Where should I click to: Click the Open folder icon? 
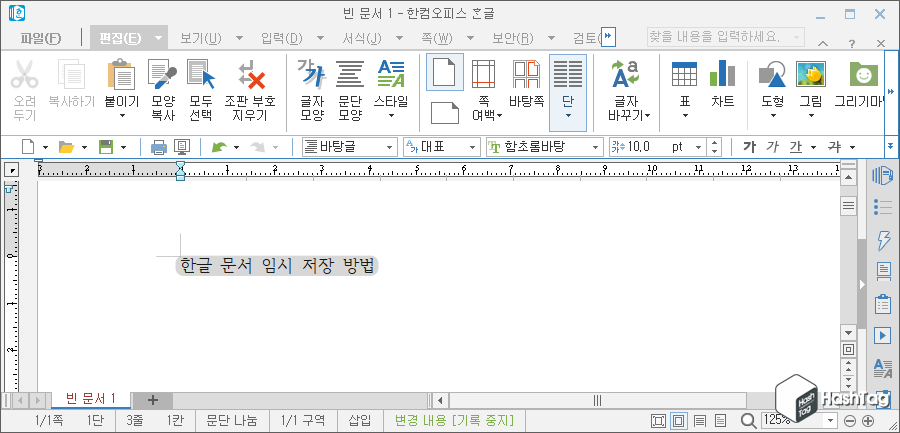coord(67,148)
